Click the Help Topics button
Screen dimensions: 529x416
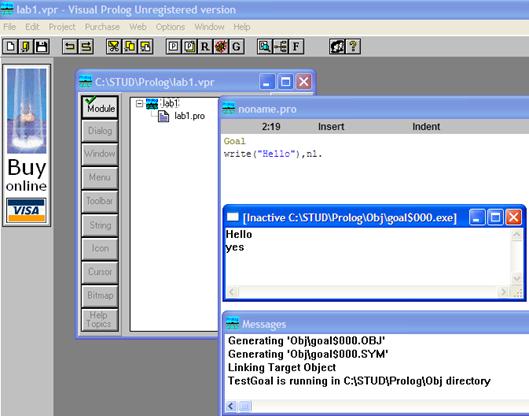point(100,319)
